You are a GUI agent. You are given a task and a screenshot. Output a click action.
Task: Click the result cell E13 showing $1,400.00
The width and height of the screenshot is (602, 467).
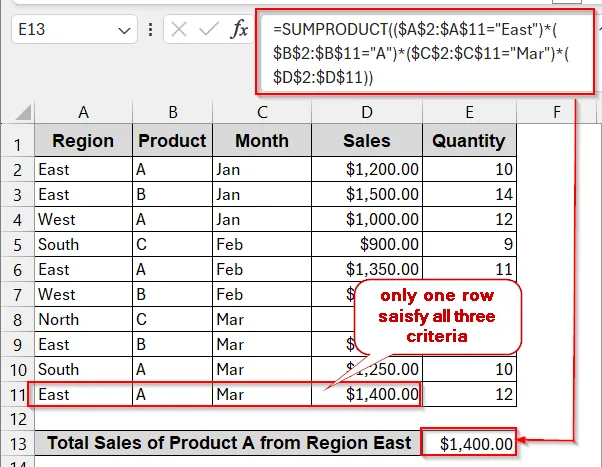pyautogui.click(x=469, y=443)
